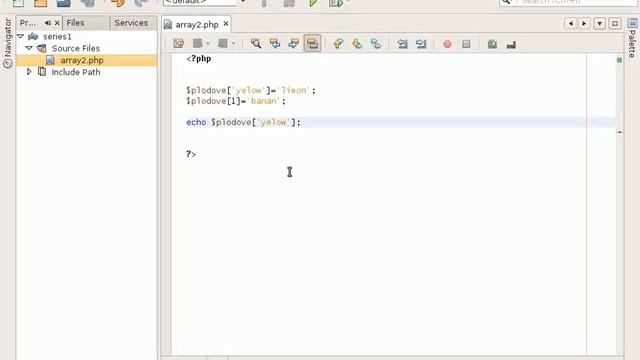
Task: Click the search field at top right
Action: pos(568,2)
